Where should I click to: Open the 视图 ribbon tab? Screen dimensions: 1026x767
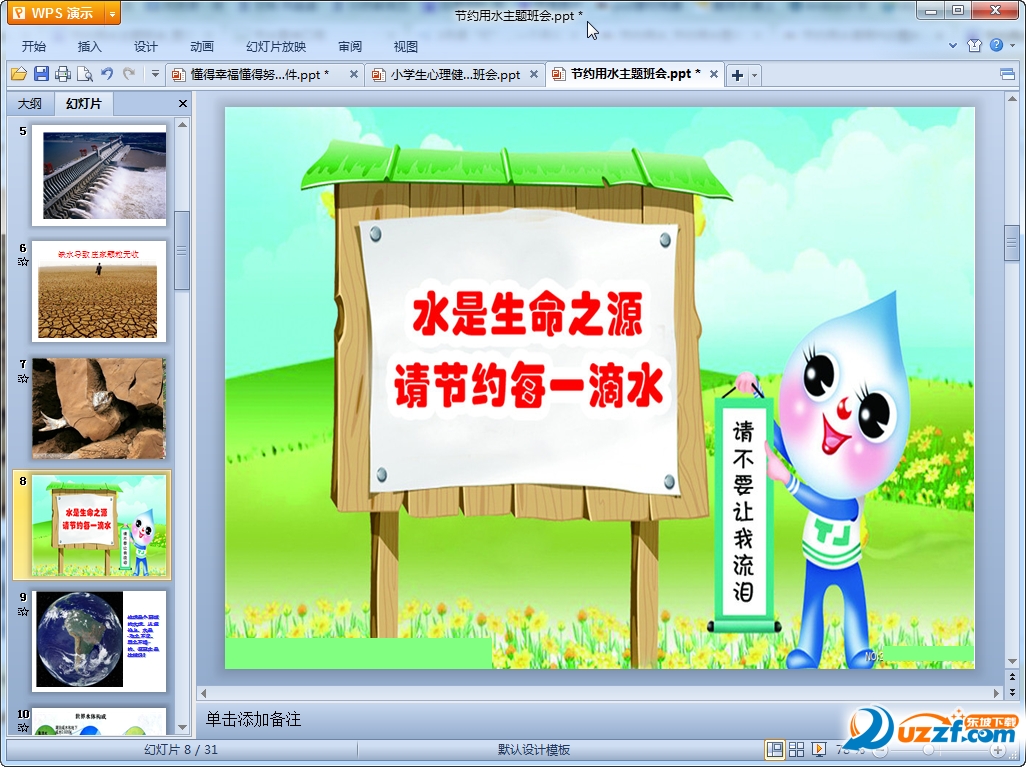[406, 46]
